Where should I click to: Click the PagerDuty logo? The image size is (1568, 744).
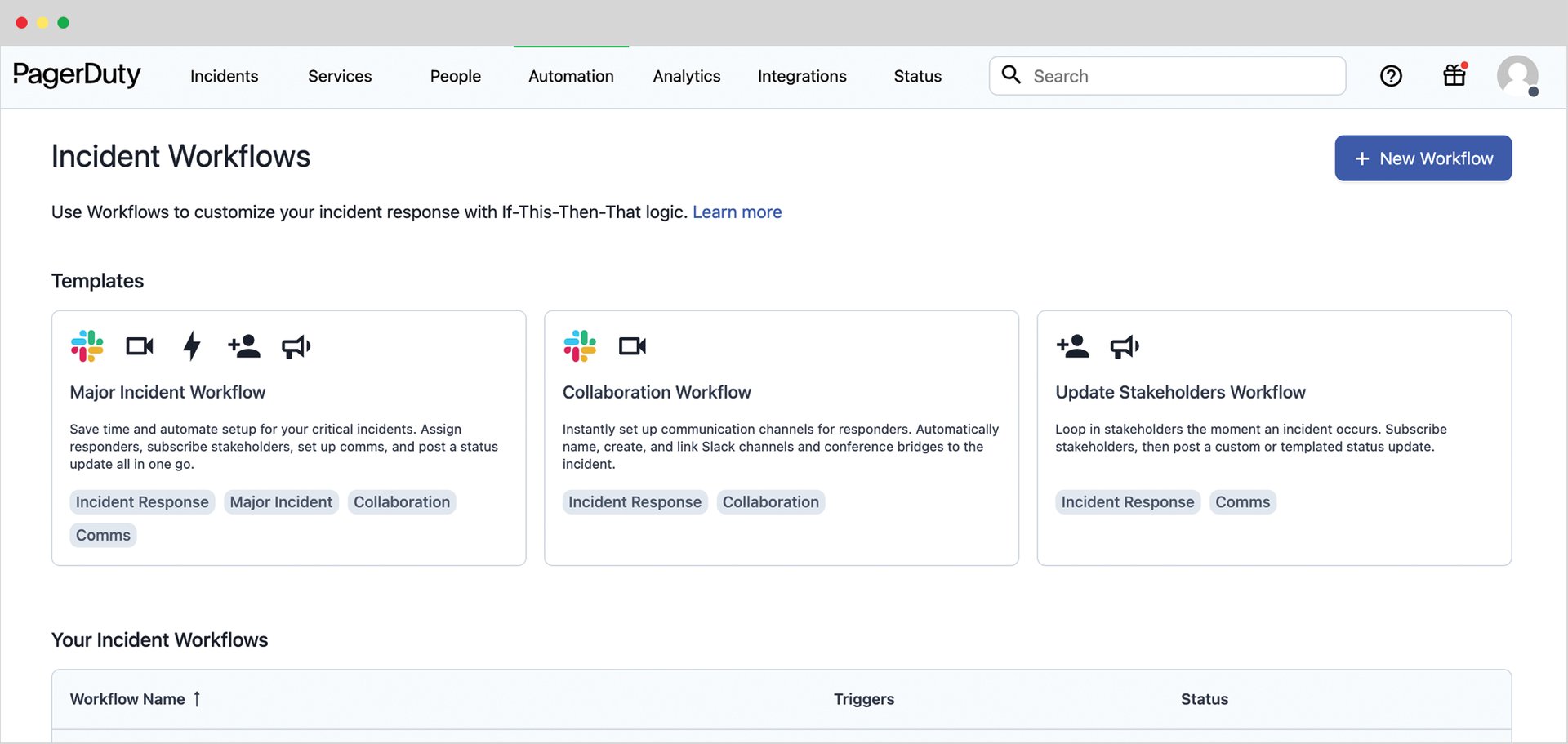click(77, 75)
